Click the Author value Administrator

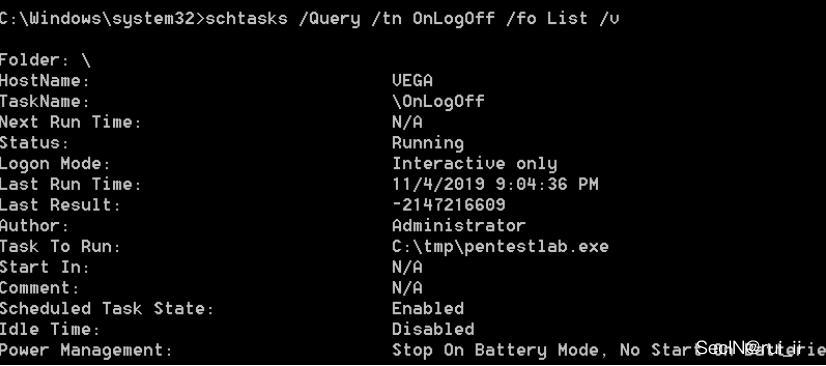pos(459,226)
